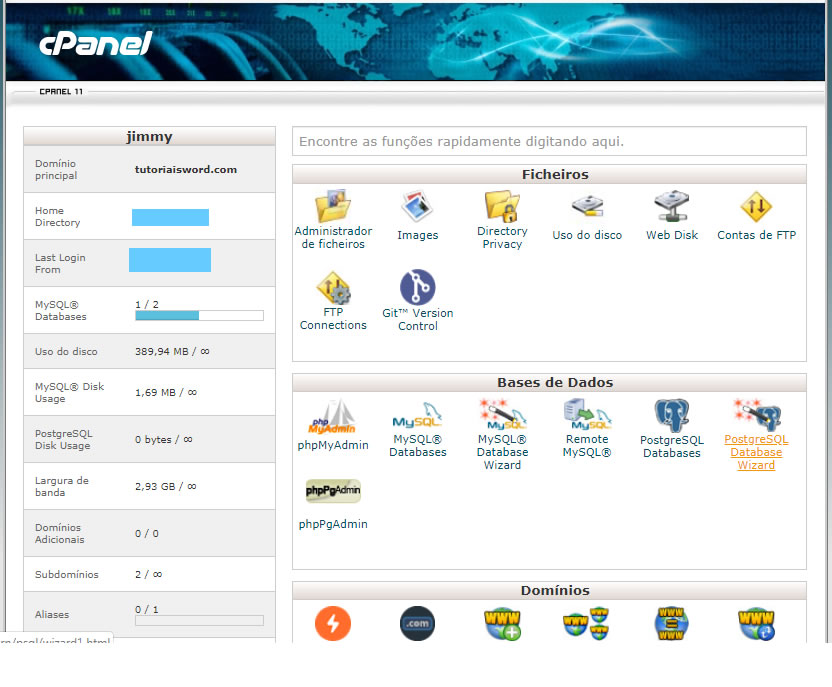Click the MySQL® Database Wizard link text
Image resolution: width=832 pixels, height=687 pixels.
pos(502,452)
